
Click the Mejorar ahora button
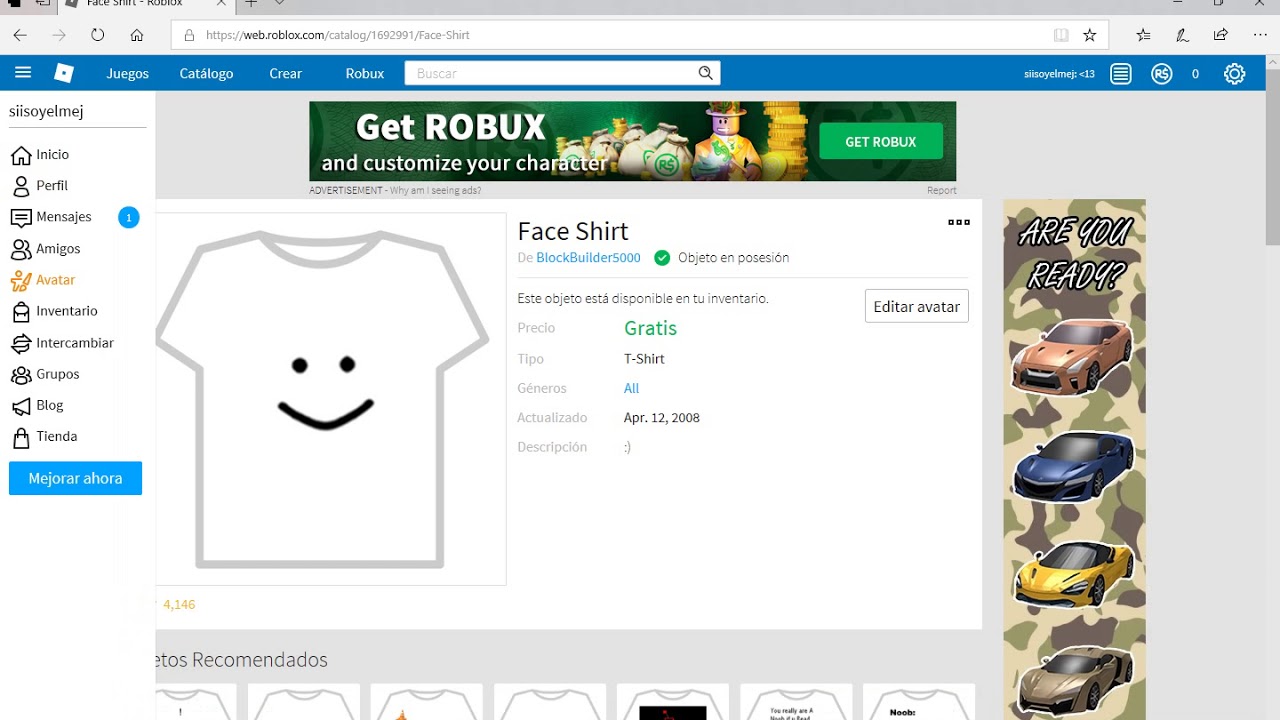pos(75,478)
